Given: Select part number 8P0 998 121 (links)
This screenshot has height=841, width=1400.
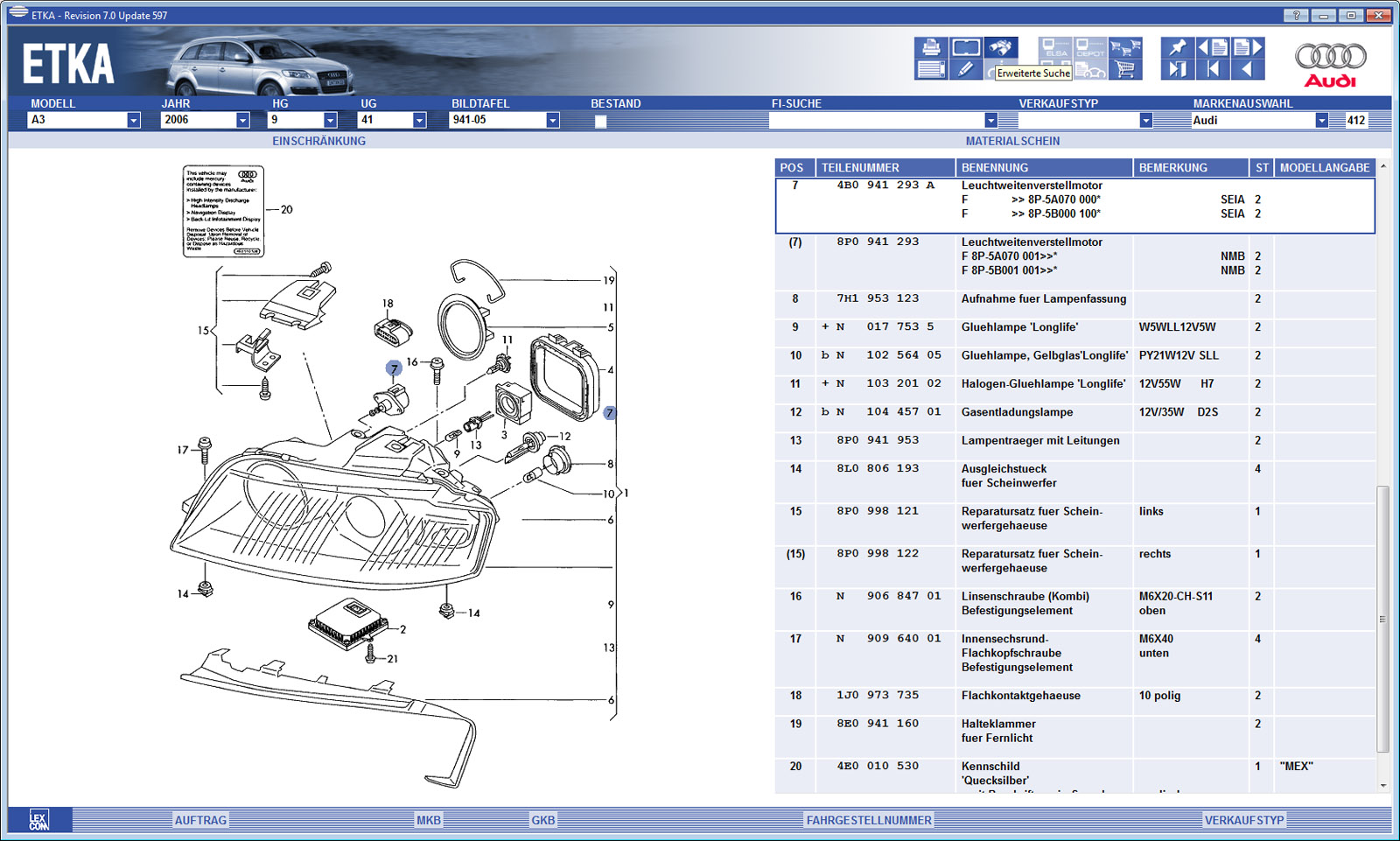Looking at the screenshot, I should click(x=878, y=511).
